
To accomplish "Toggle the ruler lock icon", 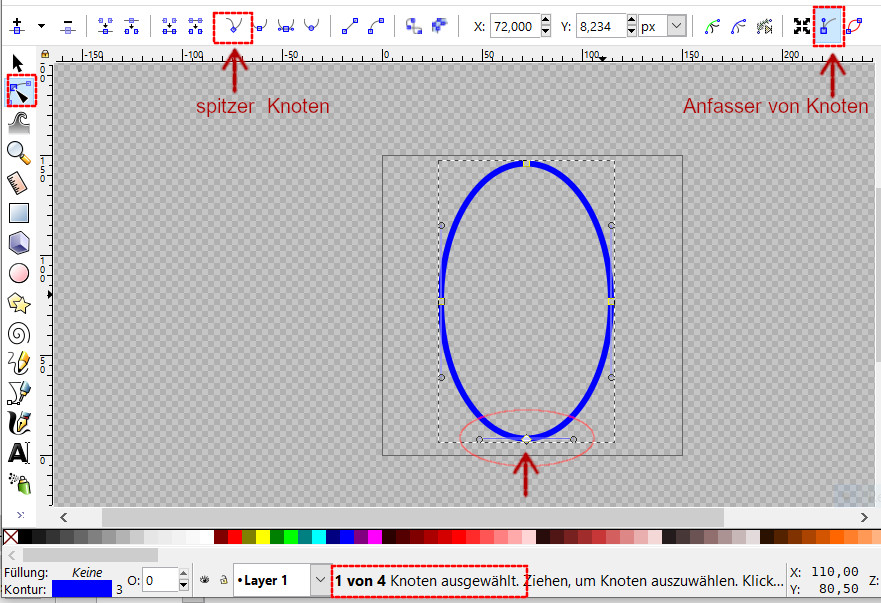I will tap(45, 54).
